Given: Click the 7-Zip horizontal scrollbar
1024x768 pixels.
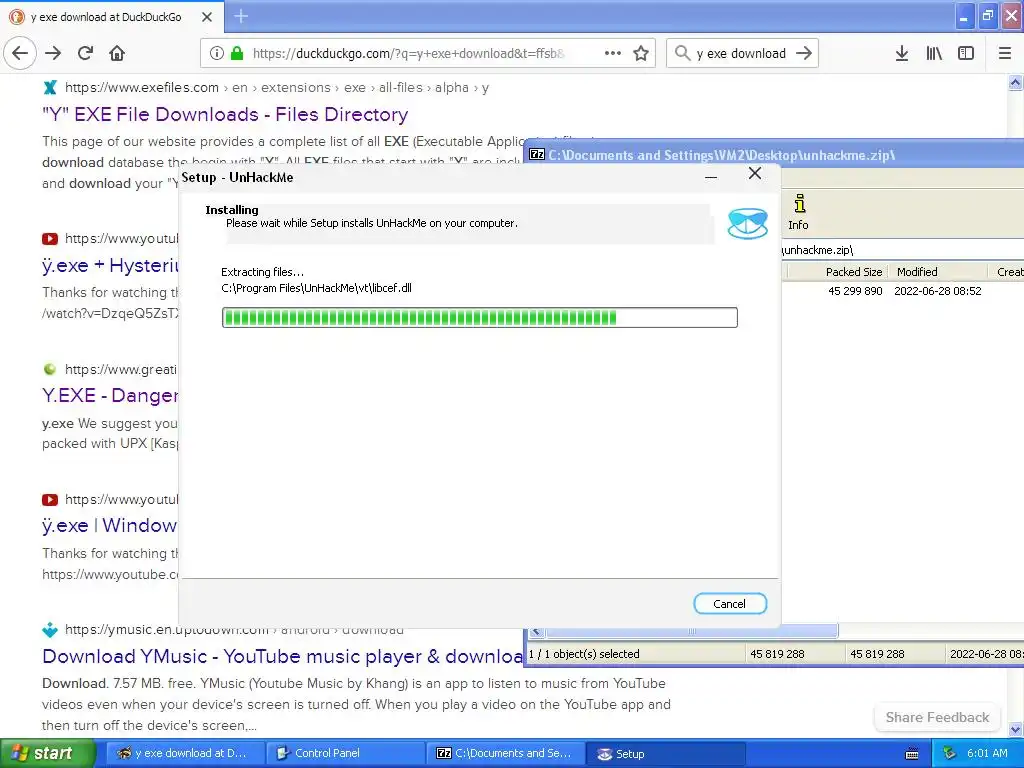Looking at the screenshot, I should 692,631.
